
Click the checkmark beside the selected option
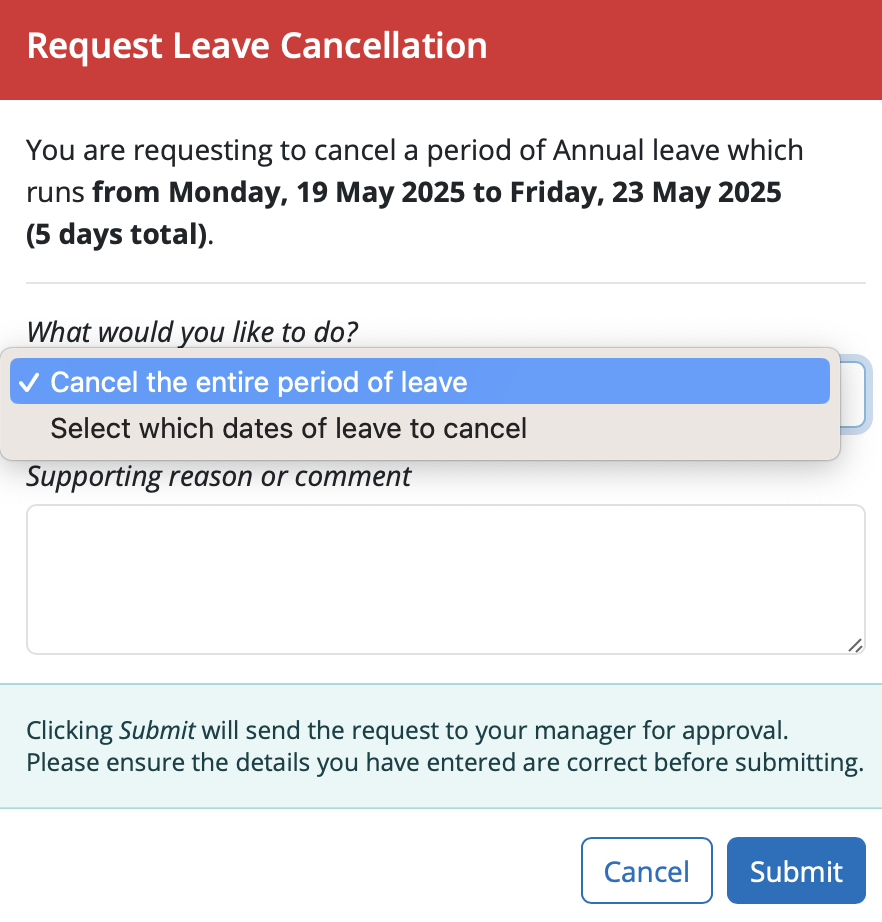[28, 383]
